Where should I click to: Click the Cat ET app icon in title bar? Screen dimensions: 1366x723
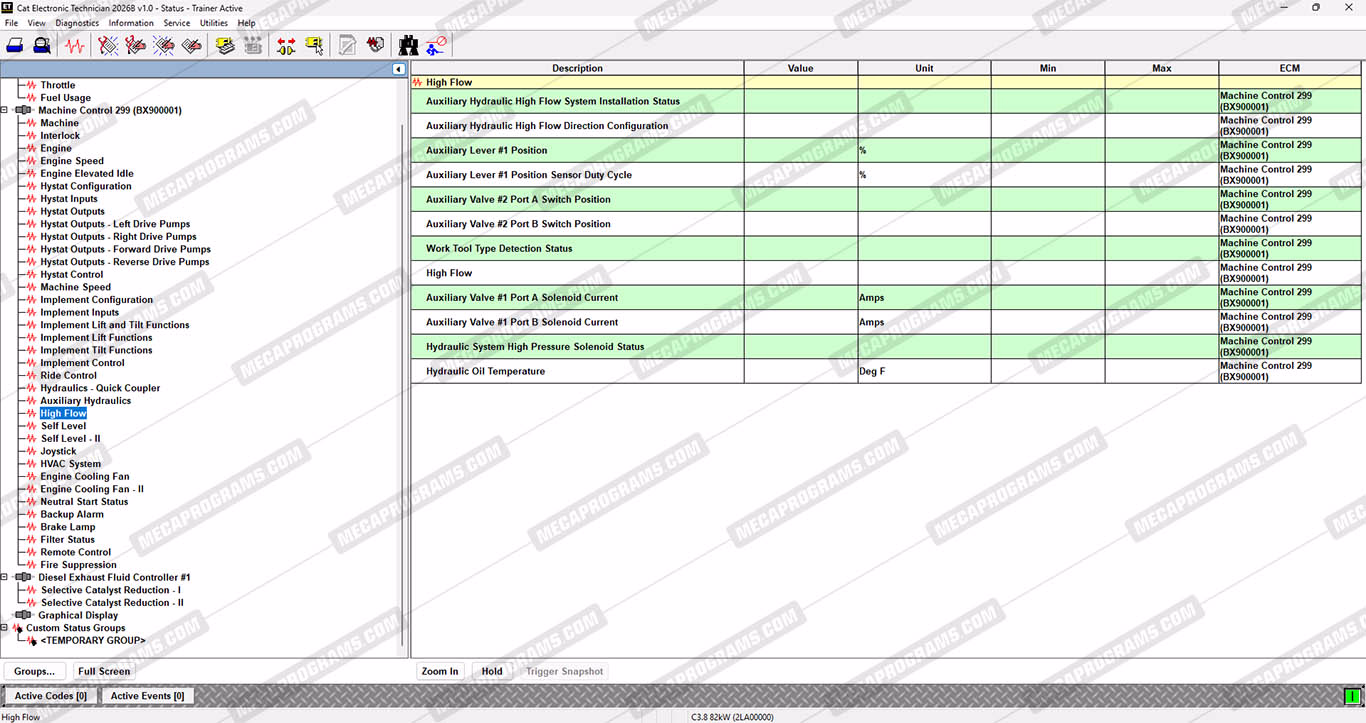(x=8, y=7)
